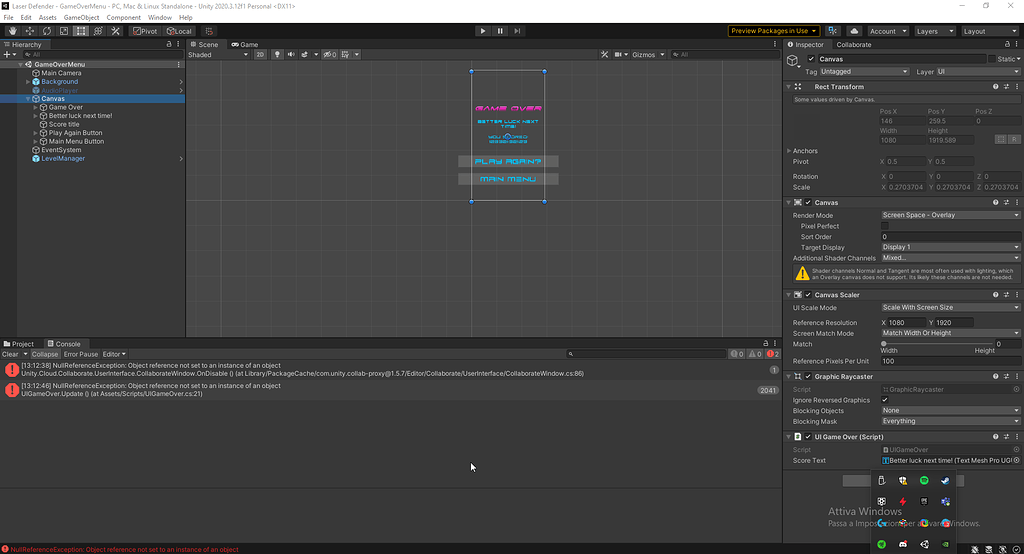Select the Hand tool in the toolbar
Image resolution: width=1024 pixels, height=554 pixels.
12,31
